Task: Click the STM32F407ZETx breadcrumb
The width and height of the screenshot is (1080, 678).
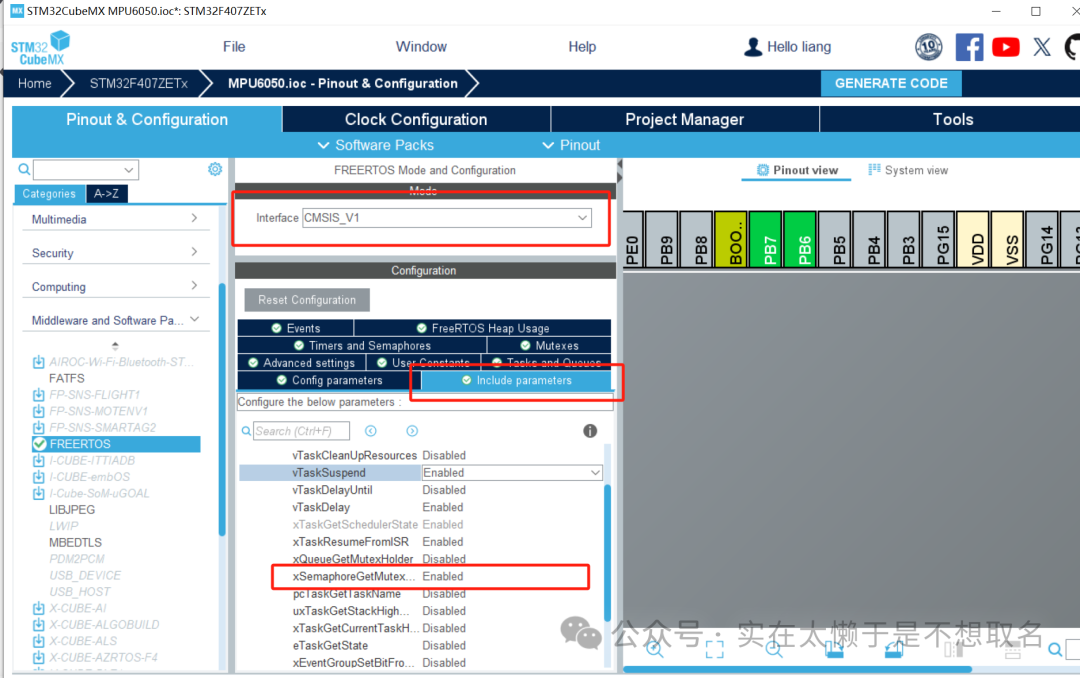Action: coord(138,83)
